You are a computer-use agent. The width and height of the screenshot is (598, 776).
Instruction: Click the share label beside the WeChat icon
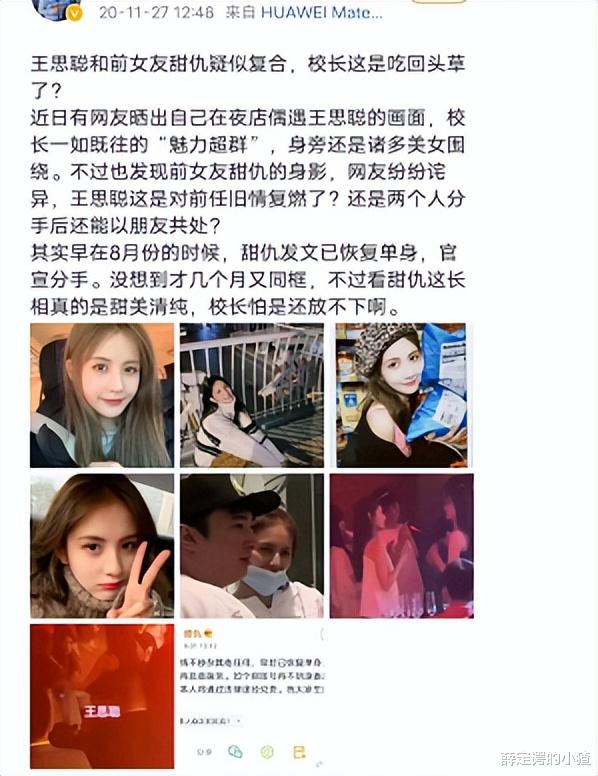tap(203, 752)
